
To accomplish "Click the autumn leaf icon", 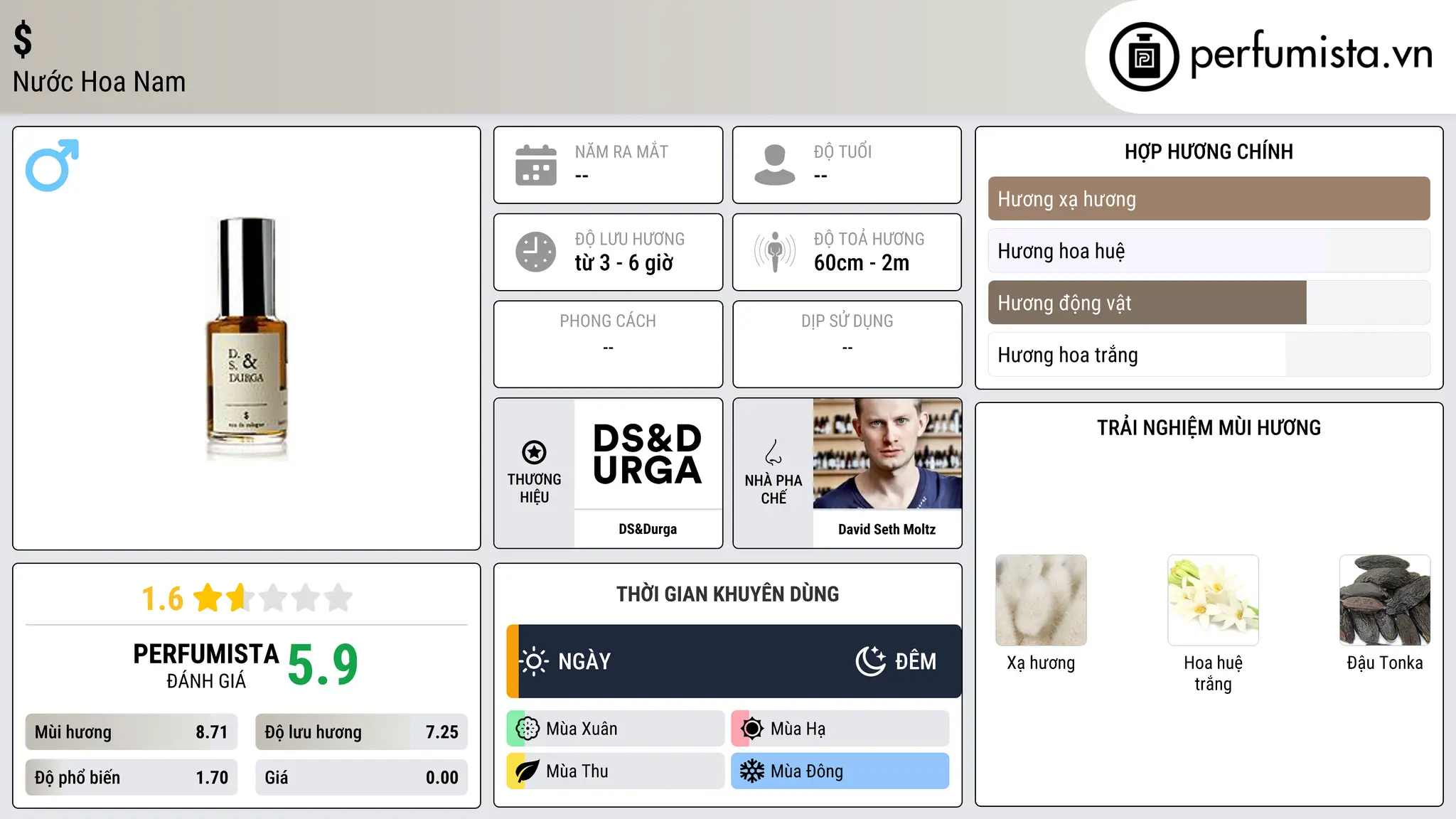I will 528,771.
